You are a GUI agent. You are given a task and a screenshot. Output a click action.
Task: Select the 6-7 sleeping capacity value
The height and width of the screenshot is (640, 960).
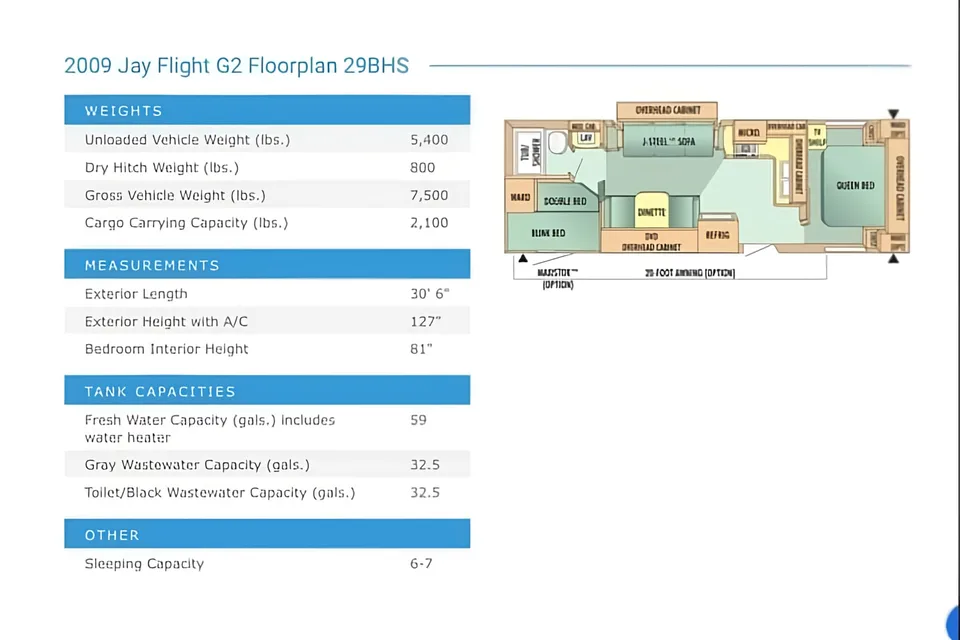[x=421, y=563]
